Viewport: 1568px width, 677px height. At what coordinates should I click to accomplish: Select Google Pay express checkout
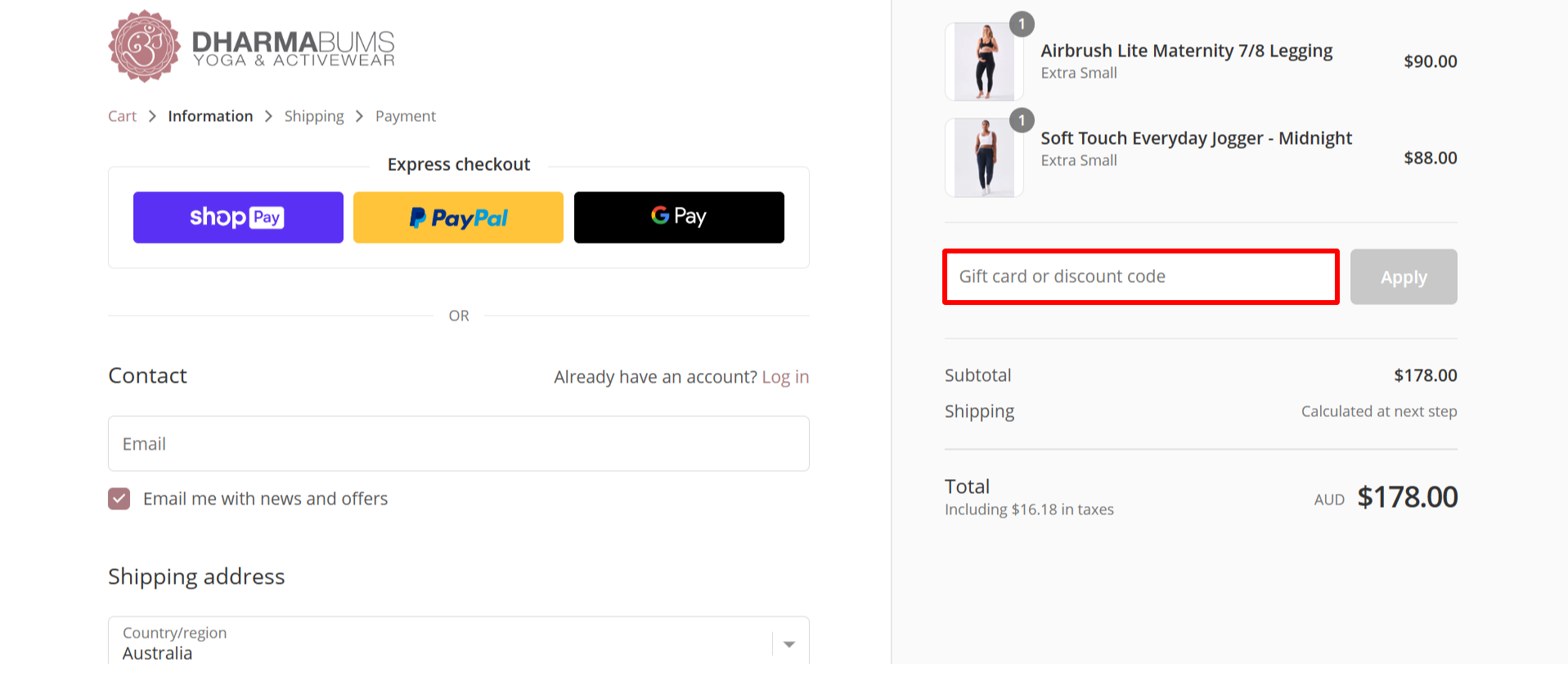click(679, 217)
